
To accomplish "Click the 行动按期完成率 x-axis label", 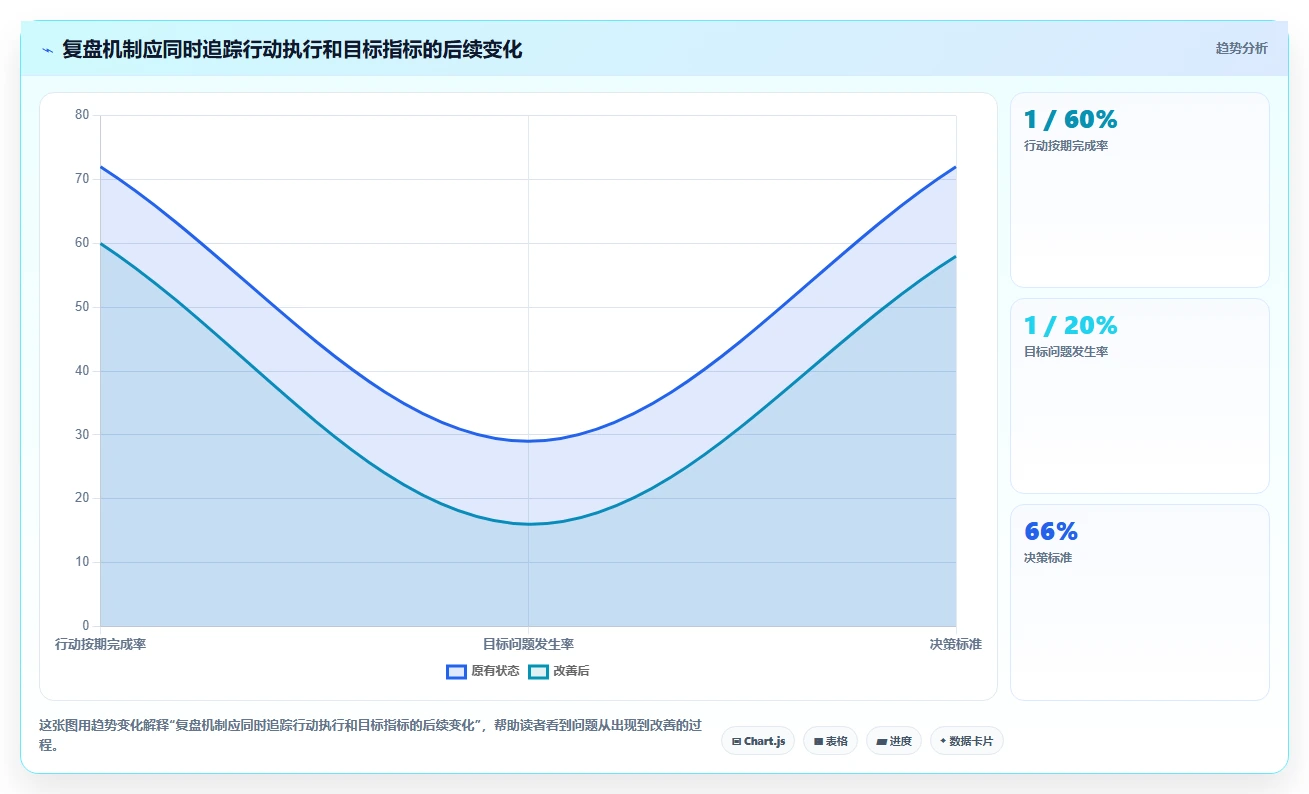I will (101, 645).
